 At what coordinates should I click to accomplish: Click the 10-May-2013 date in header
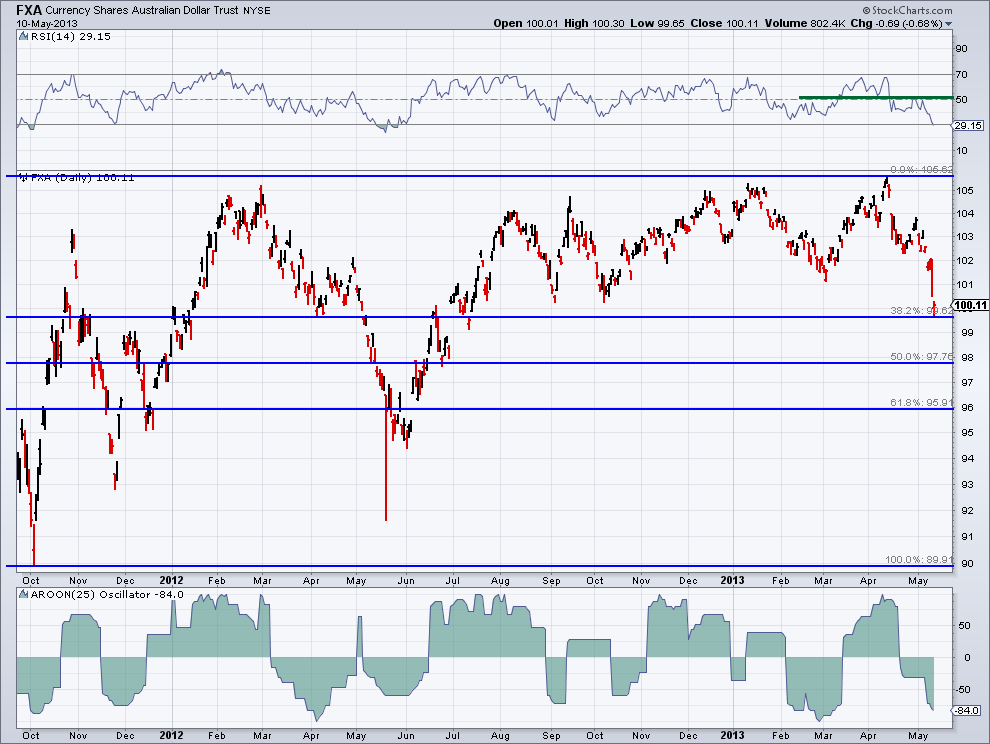click(x=47, y=23)
